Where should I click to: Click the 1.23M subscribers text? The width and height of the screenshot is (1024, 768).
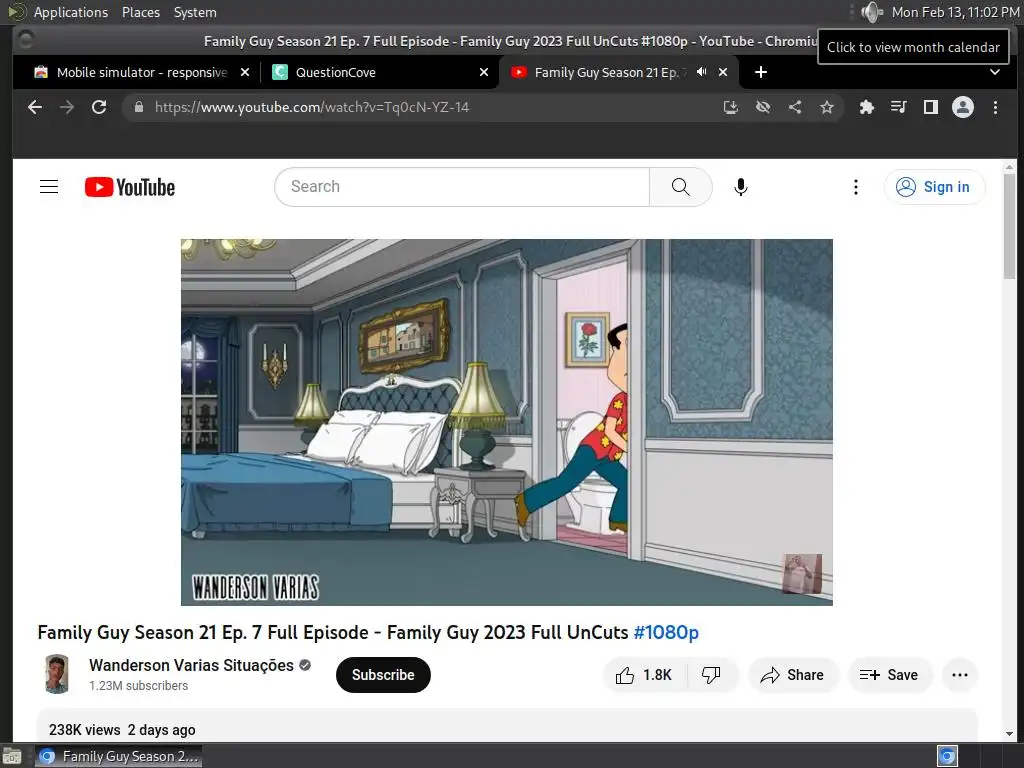(138, 686)
